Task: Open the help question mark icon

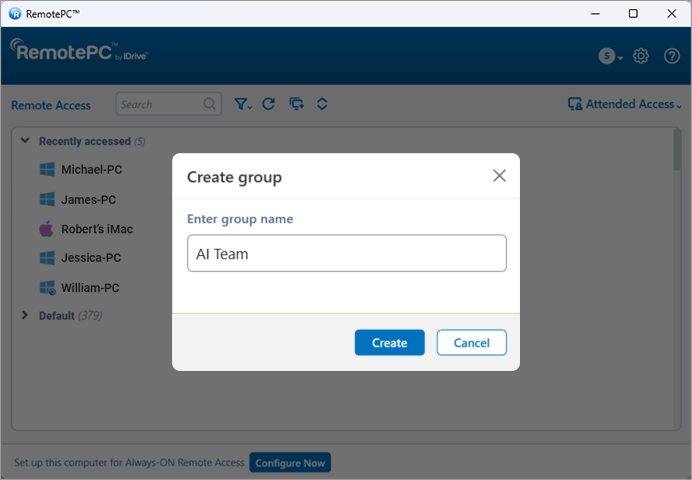Action: [672, 56]
